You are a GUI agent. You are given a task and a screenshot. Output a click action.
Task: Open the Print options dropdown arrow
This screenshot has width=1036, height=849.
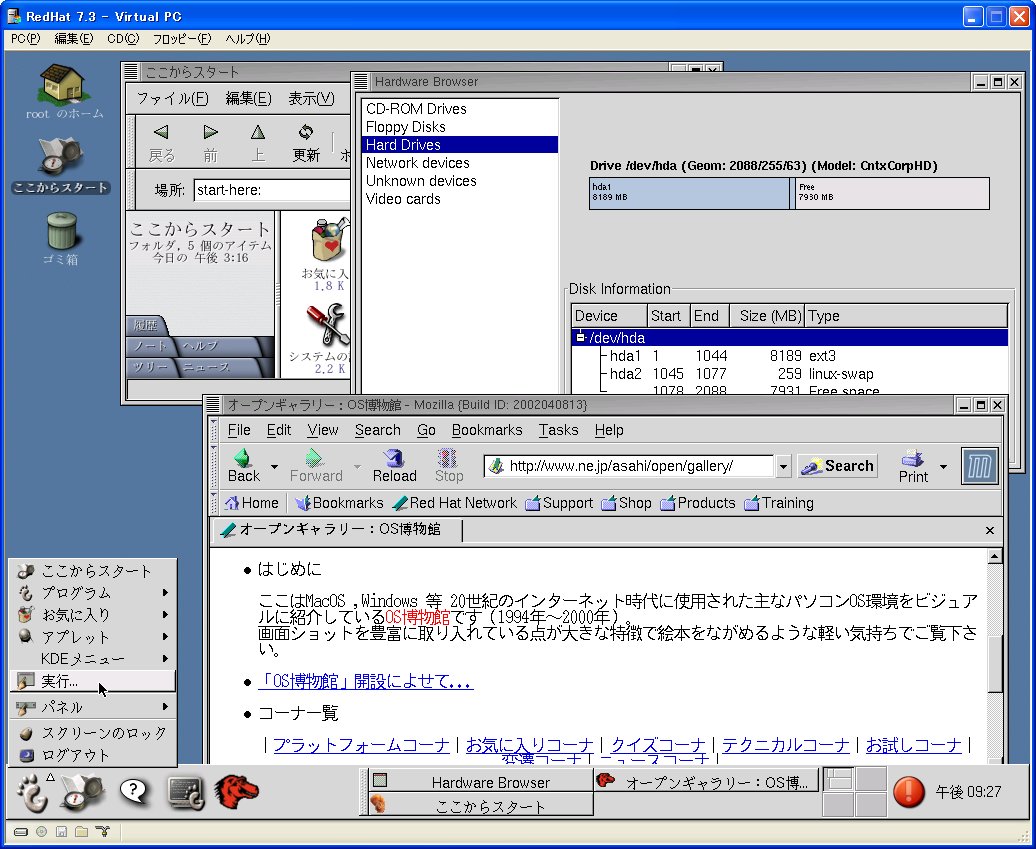coord(944,466)
